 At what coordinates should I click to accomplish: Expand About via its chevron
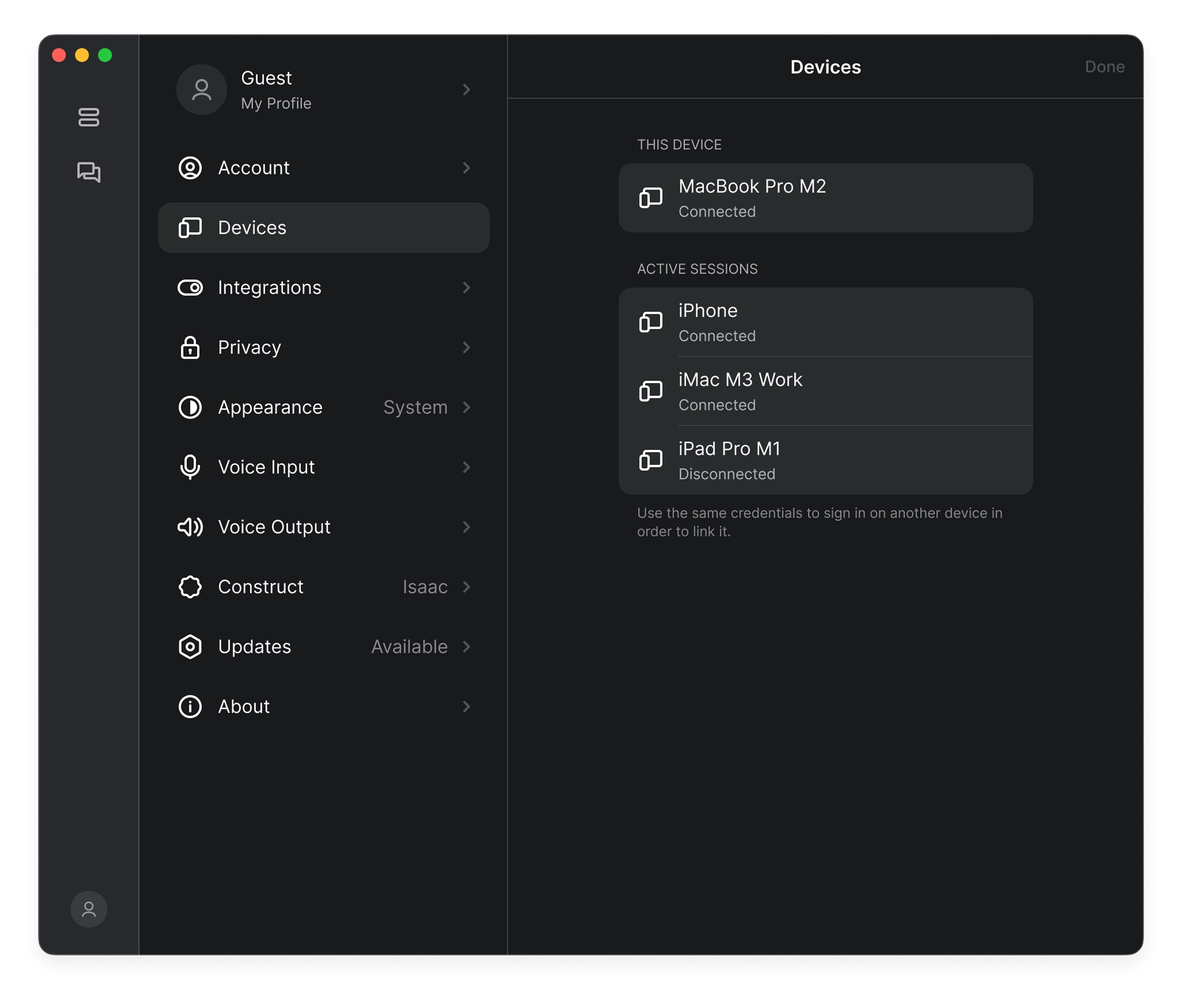466,706
